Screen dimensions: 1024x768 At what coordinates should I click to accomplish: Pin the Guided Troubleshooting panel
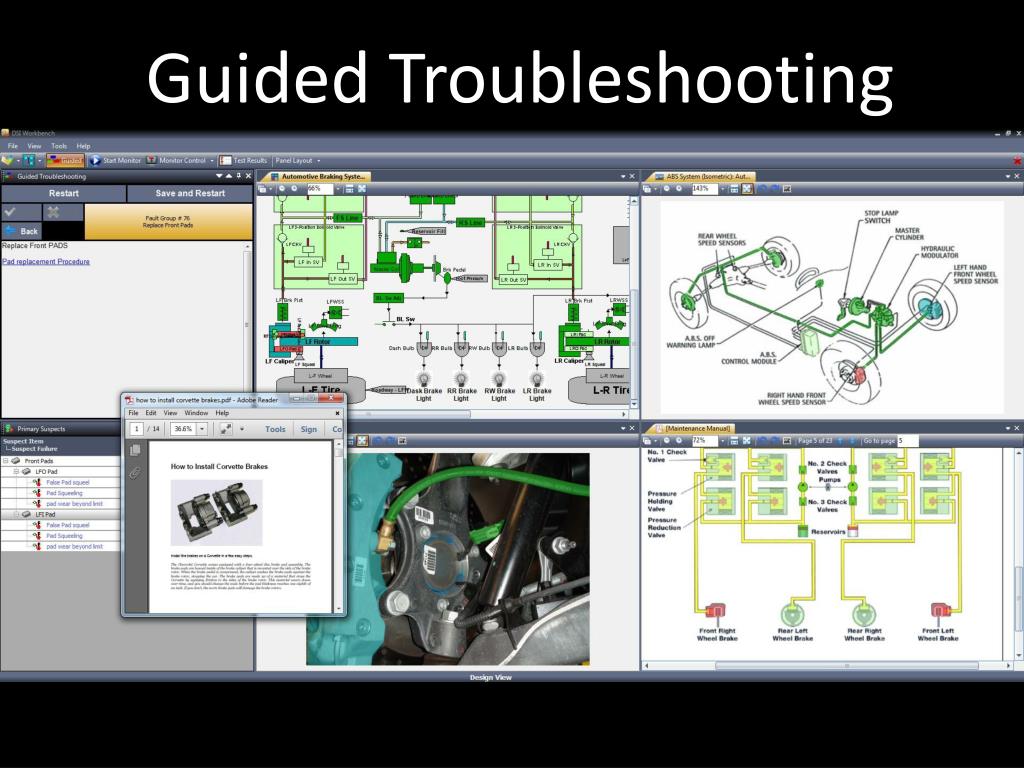[238, 176]
